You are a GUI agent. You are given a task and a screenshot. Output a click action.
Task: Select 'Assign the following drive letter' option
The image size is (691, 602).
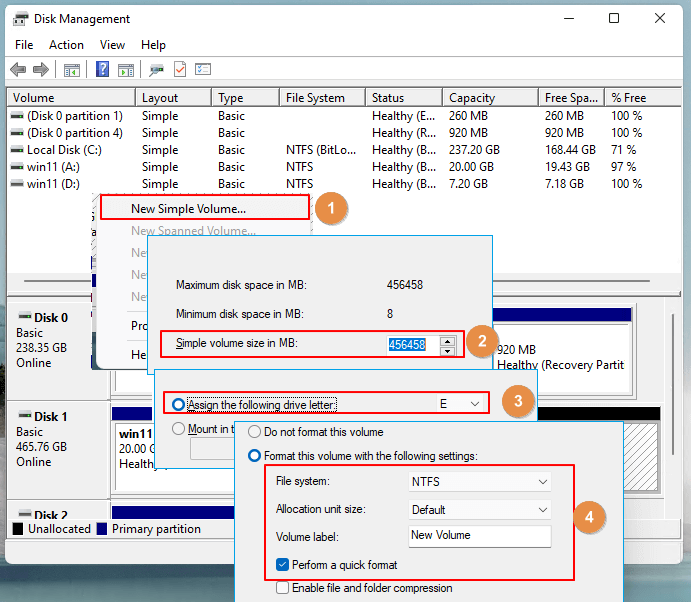[x=179, y=404]
